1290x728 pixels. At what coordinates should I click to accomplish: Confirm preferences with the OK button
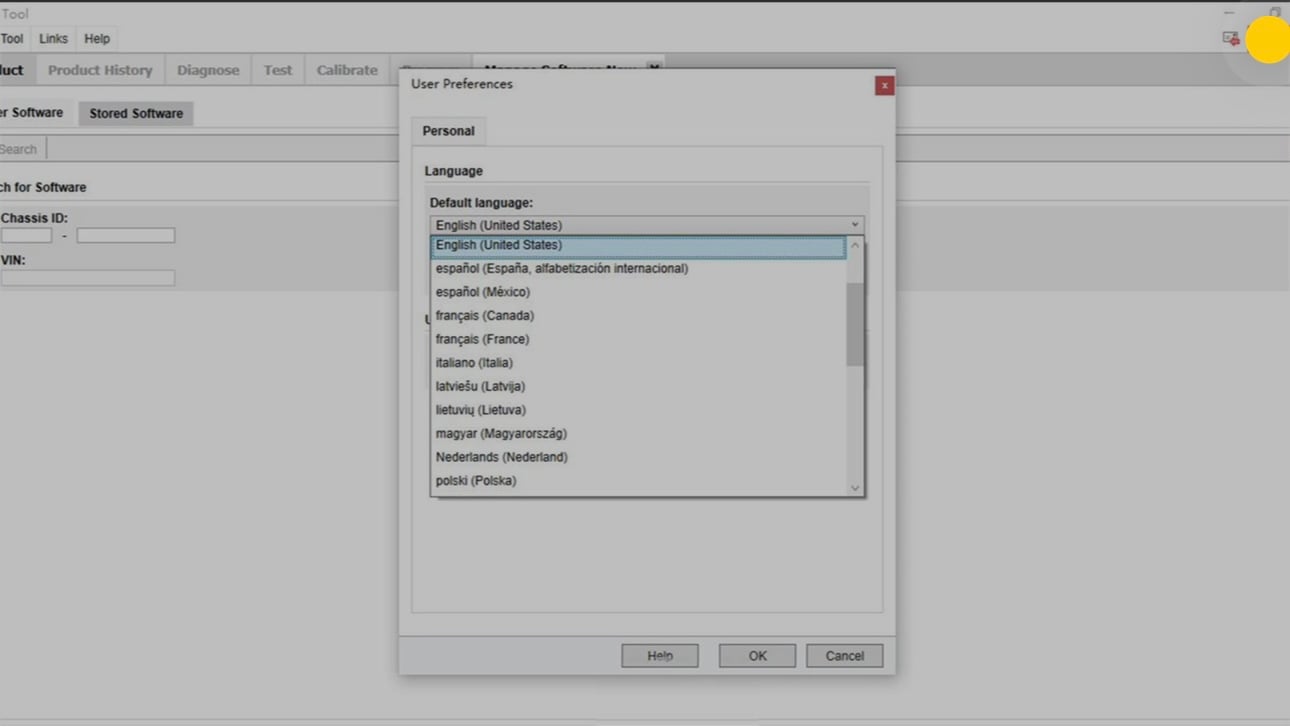click(x=757, y=656)
